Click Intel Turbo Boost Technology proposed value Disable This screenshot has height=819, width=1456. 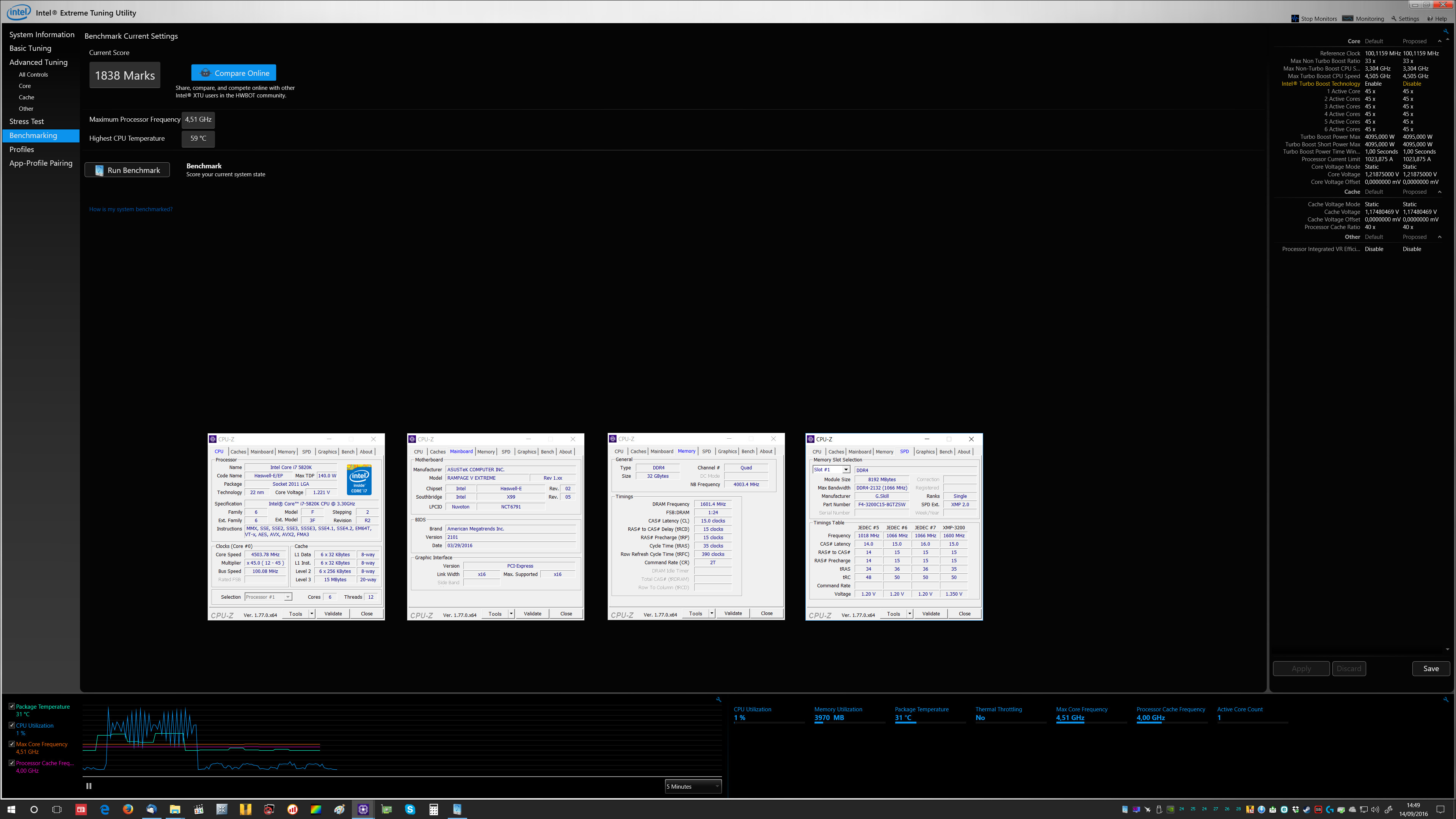click(x=1411, y=84)
